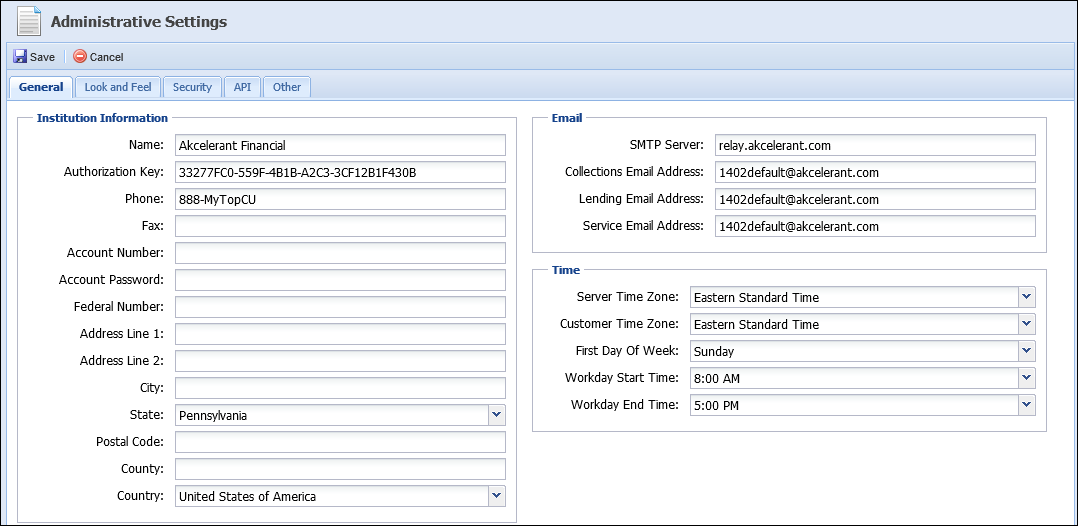This screenshot has height=526, width=1078.
Task: Expand the First Day Of Week dropdown arrow
Action: point(1027,351)
